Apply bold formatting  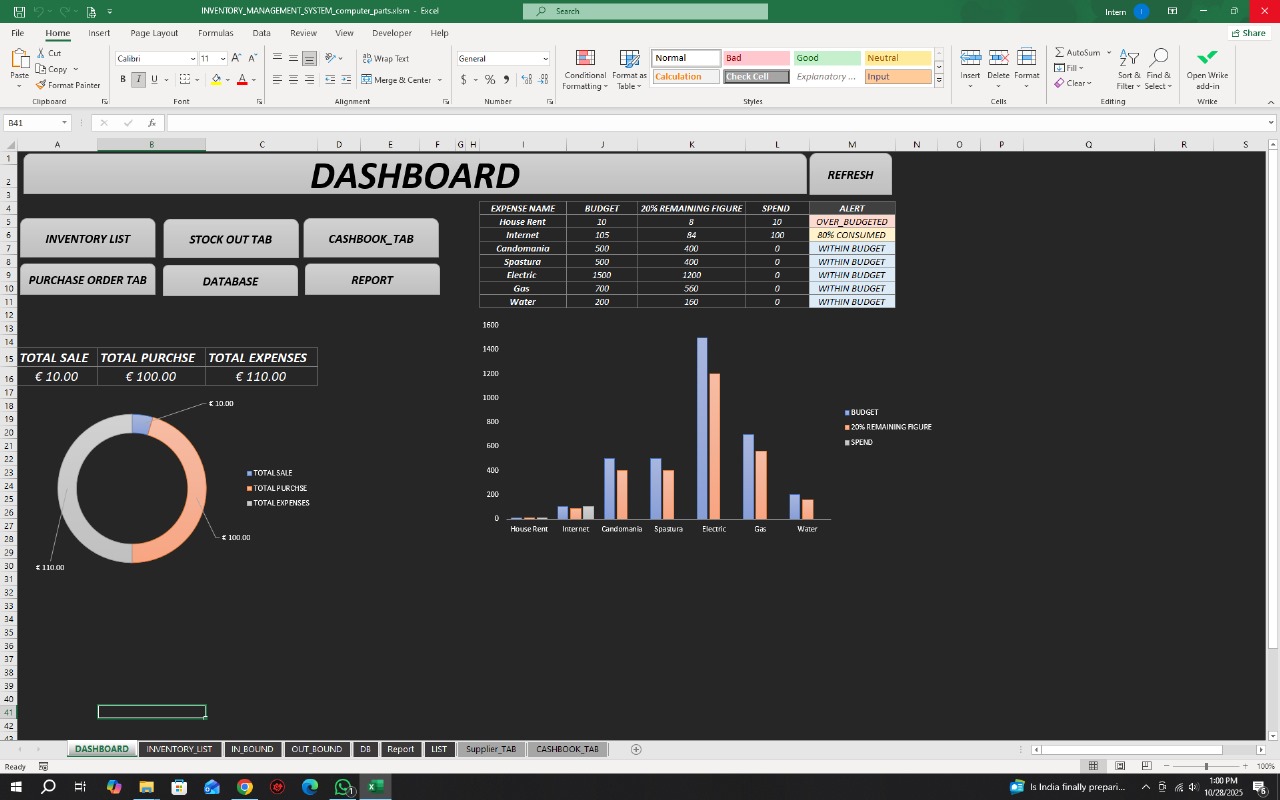pos(123,79)
